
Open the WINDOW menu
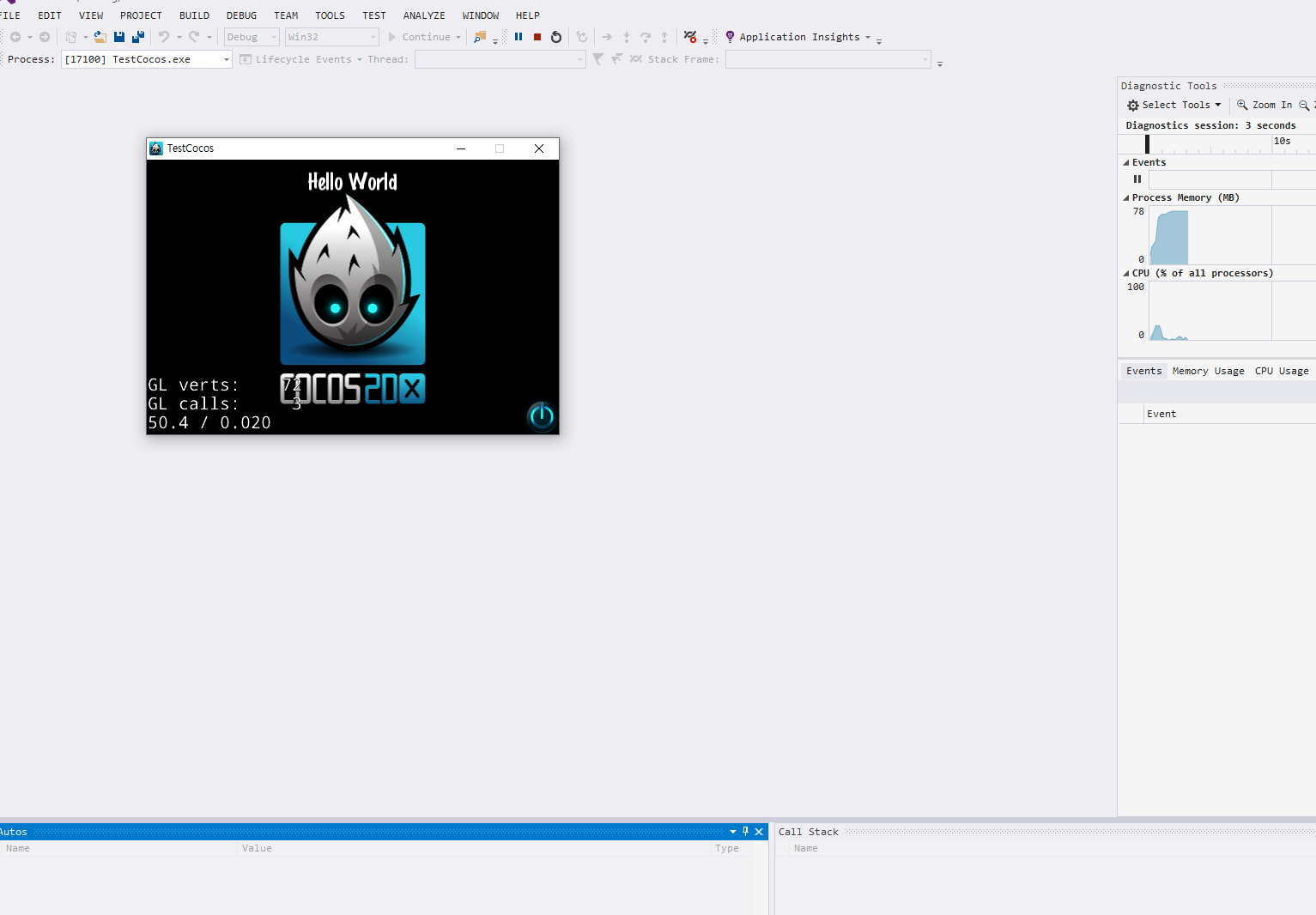pyautogui.click(x=481, y=15)
